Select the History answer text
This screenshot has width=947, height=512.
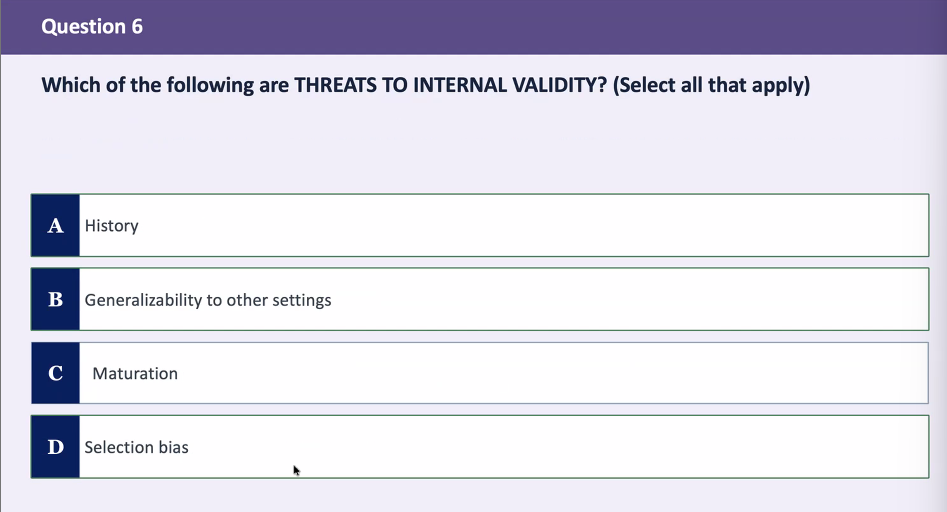pyautogui.click(x=112, y=226)
